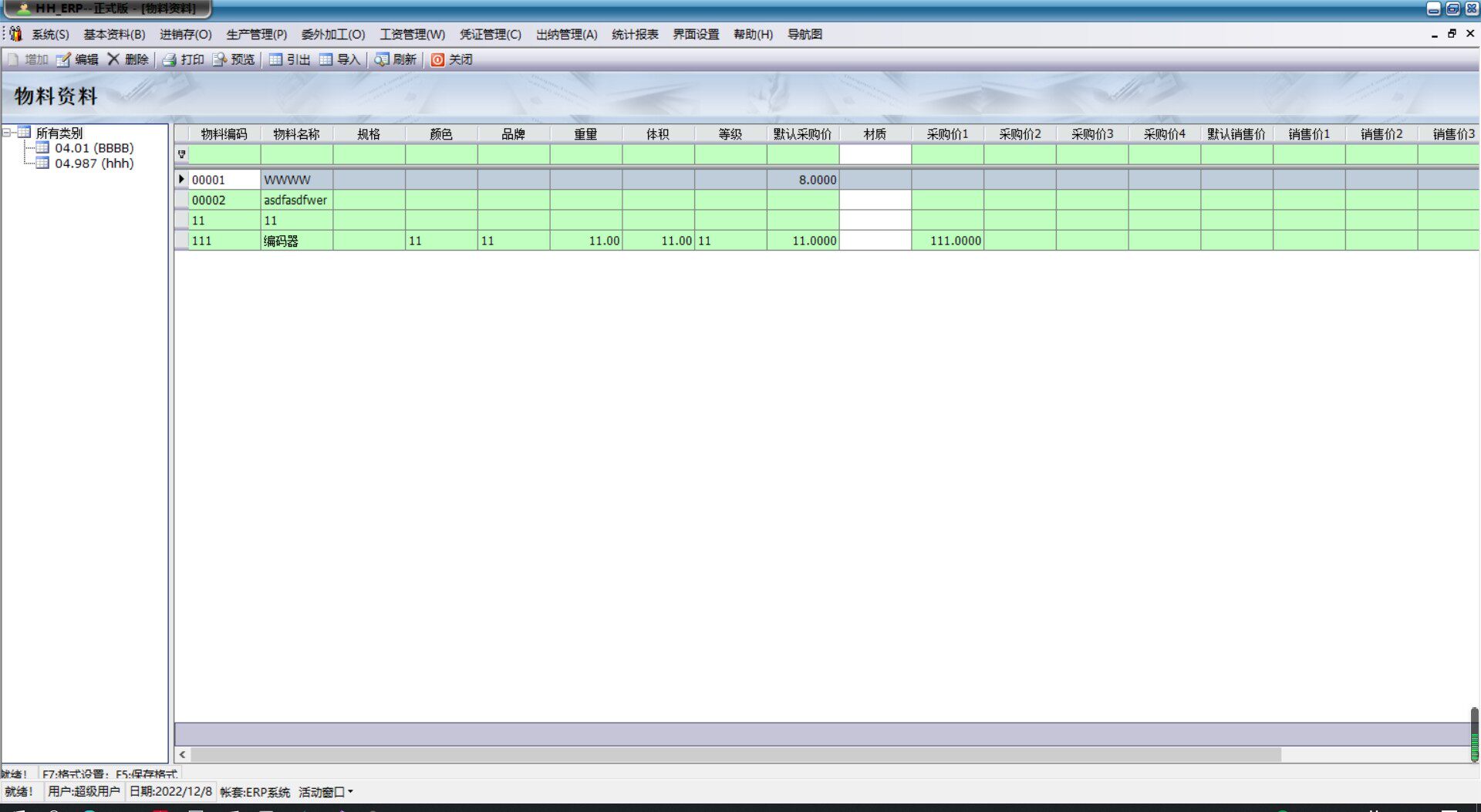Select the 111.0000 采购价1 cell

click(x=947, y=241)
